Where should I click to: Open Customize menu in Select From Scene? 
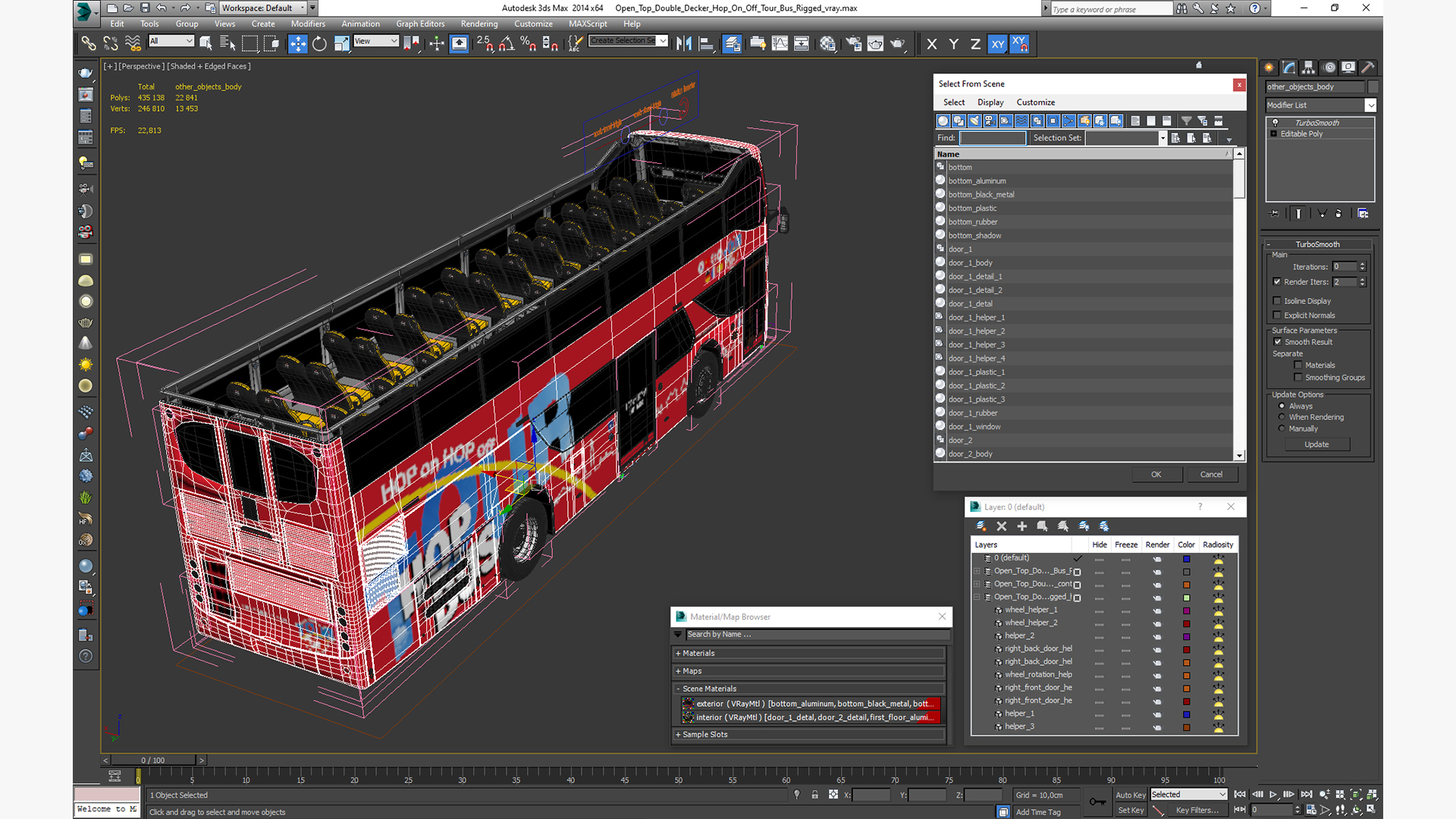click(1036, 102)
